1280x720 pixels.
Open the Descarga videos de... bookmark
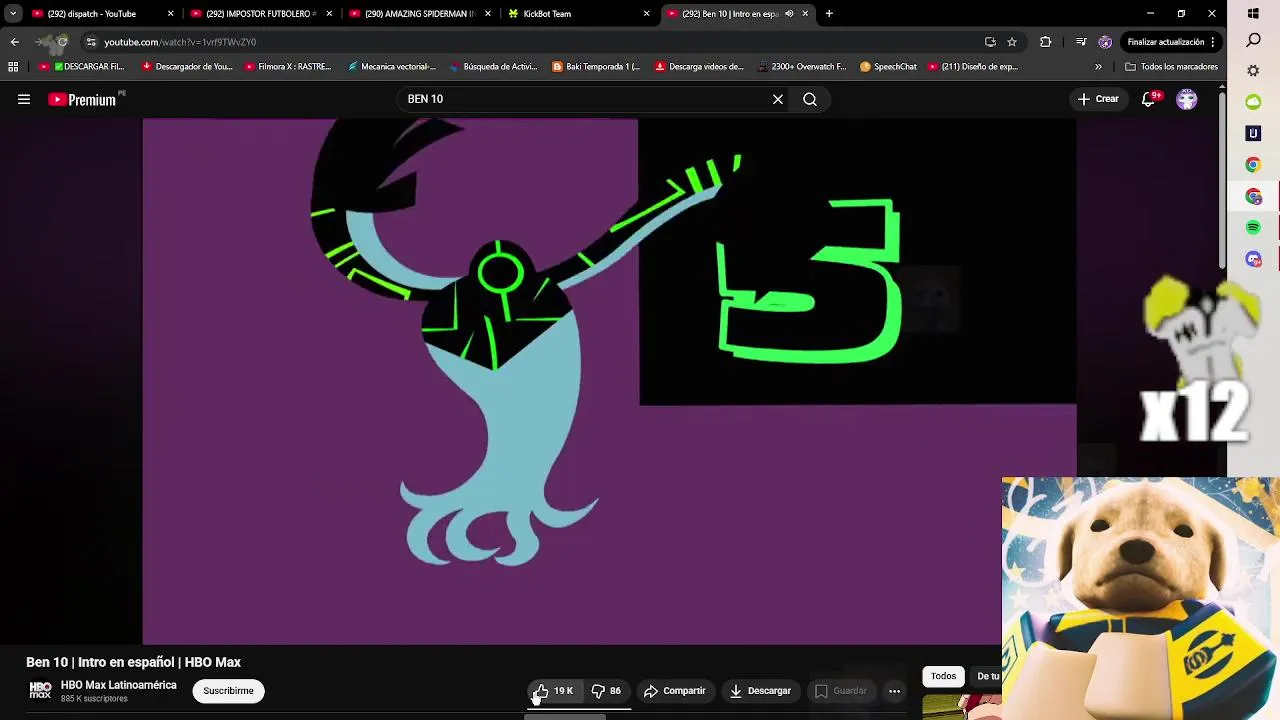[699, 67]
